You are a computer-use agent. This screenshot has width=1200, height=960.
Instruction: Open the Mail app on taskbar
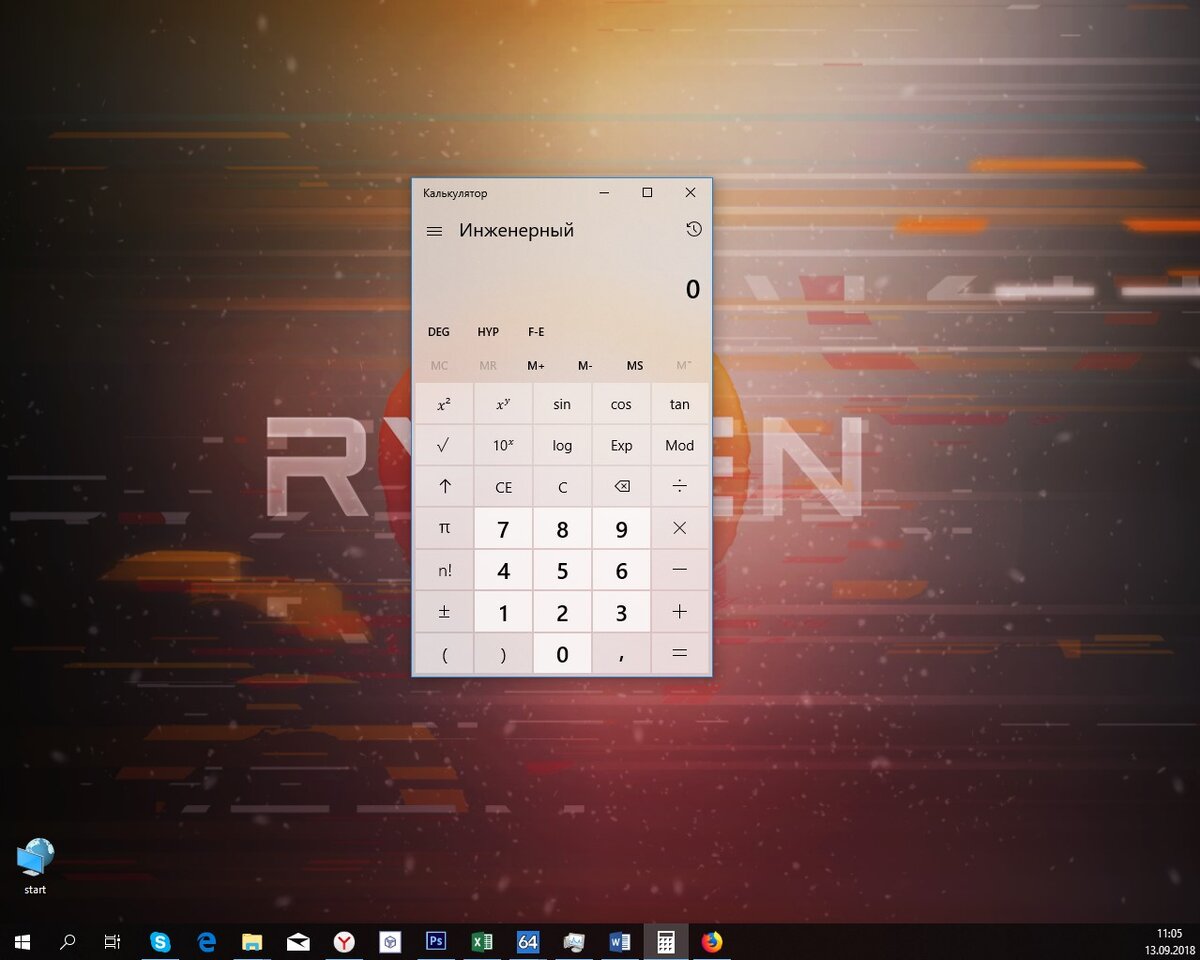tap(298, 941)
